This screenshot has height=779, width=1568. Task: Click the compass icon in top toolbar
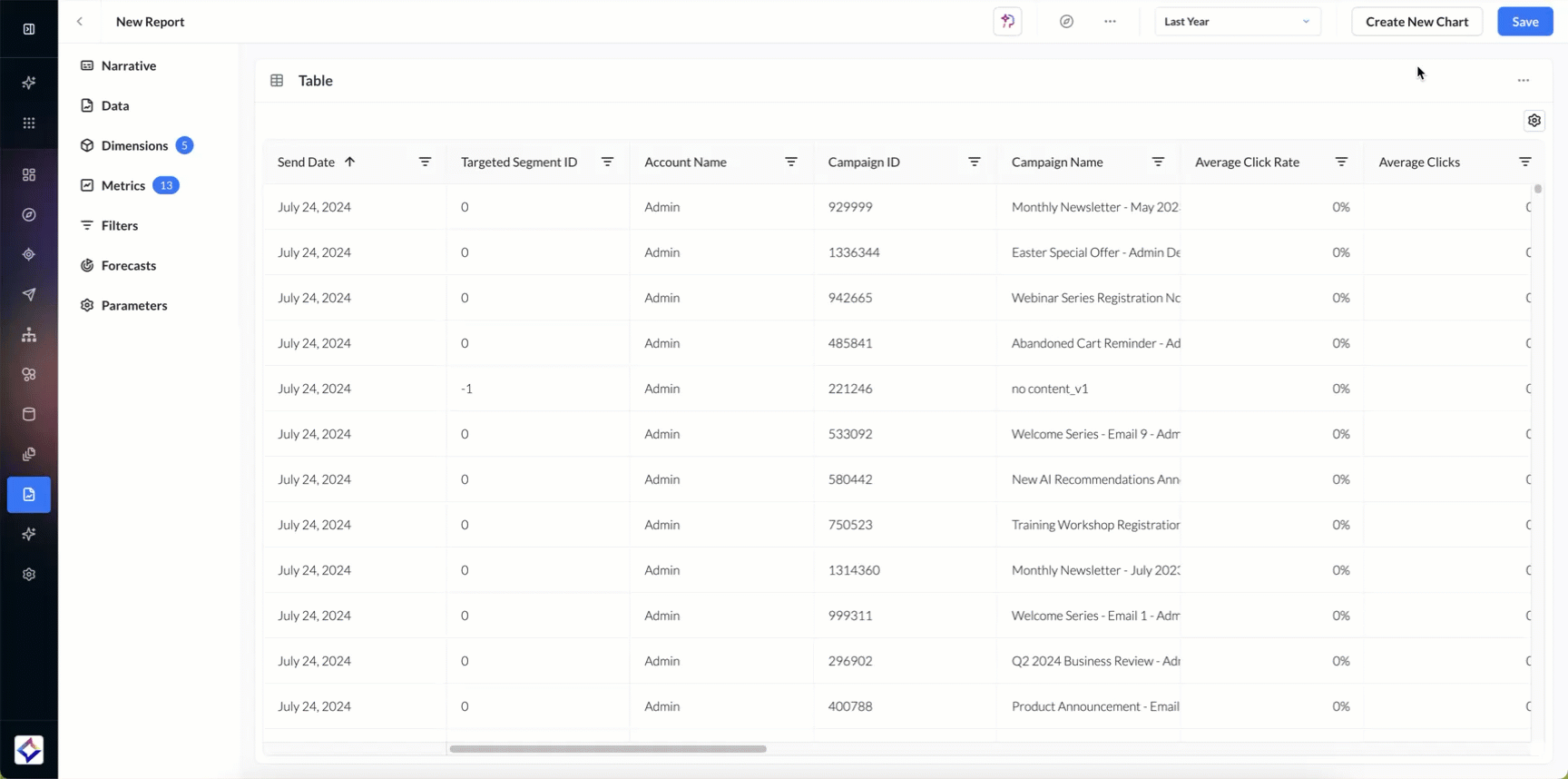pyautogui.click(x=1066, y=22)
